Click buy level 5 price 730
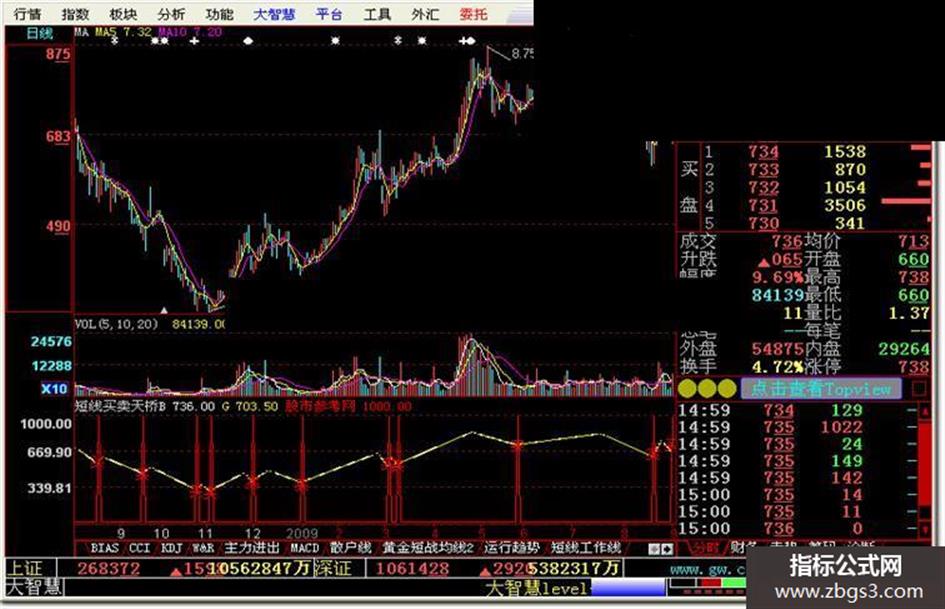The width and height of the screenshot is (945, 609). pos(763,223)
